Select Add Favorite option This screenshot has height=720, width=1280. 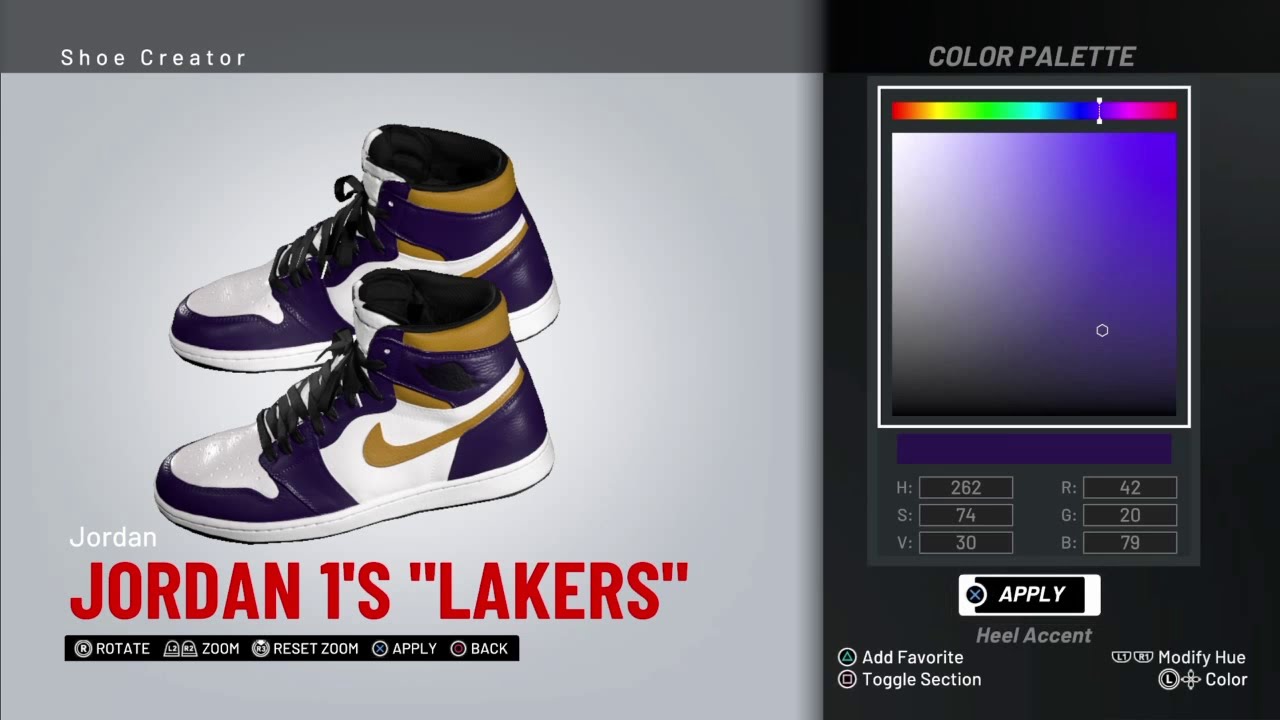click(912, 657)
